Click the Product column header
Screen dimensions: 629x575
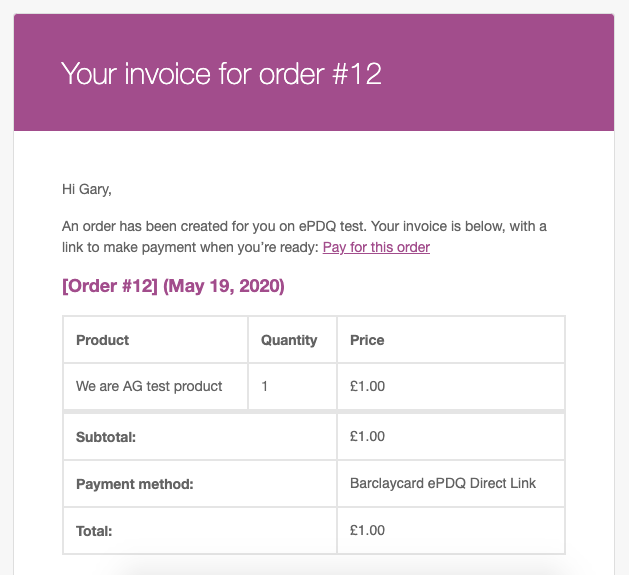(102, 340)
